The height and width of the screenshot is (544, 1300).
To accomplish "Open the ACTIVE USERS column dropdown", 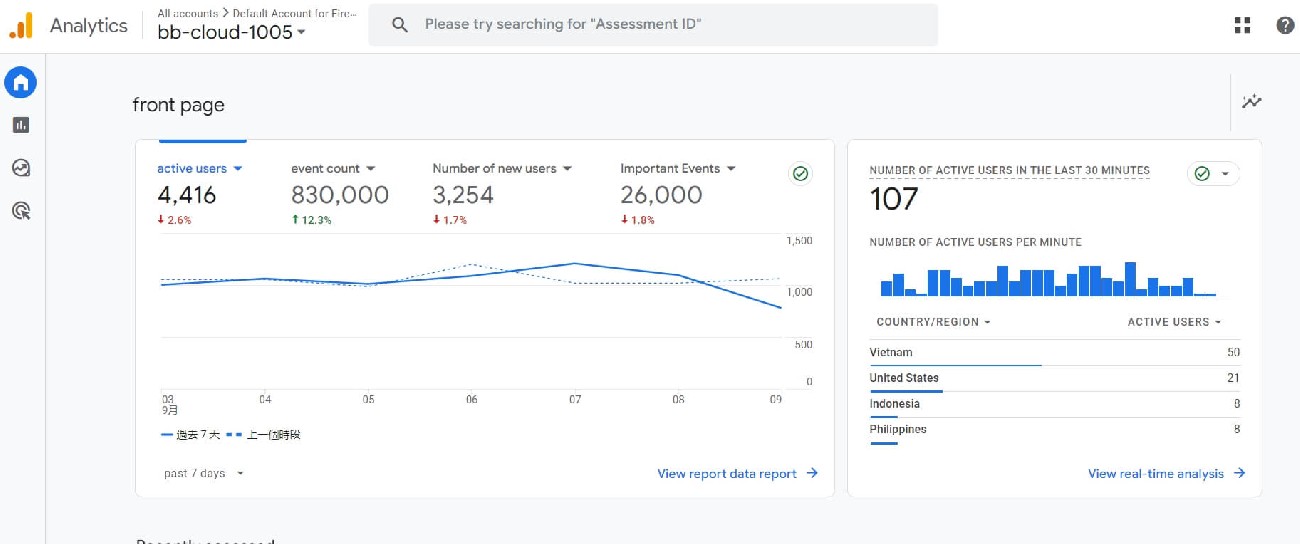I will (1175, 322).
